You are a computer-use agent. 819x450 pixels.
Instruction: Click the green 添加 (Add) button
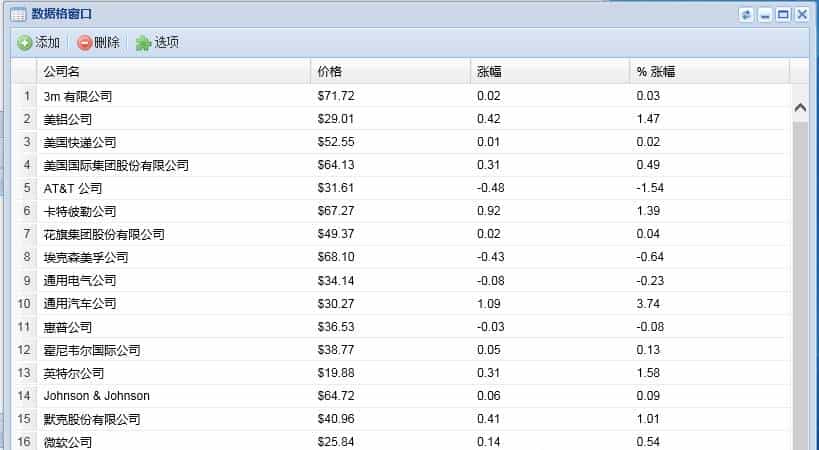coord(39,43)
